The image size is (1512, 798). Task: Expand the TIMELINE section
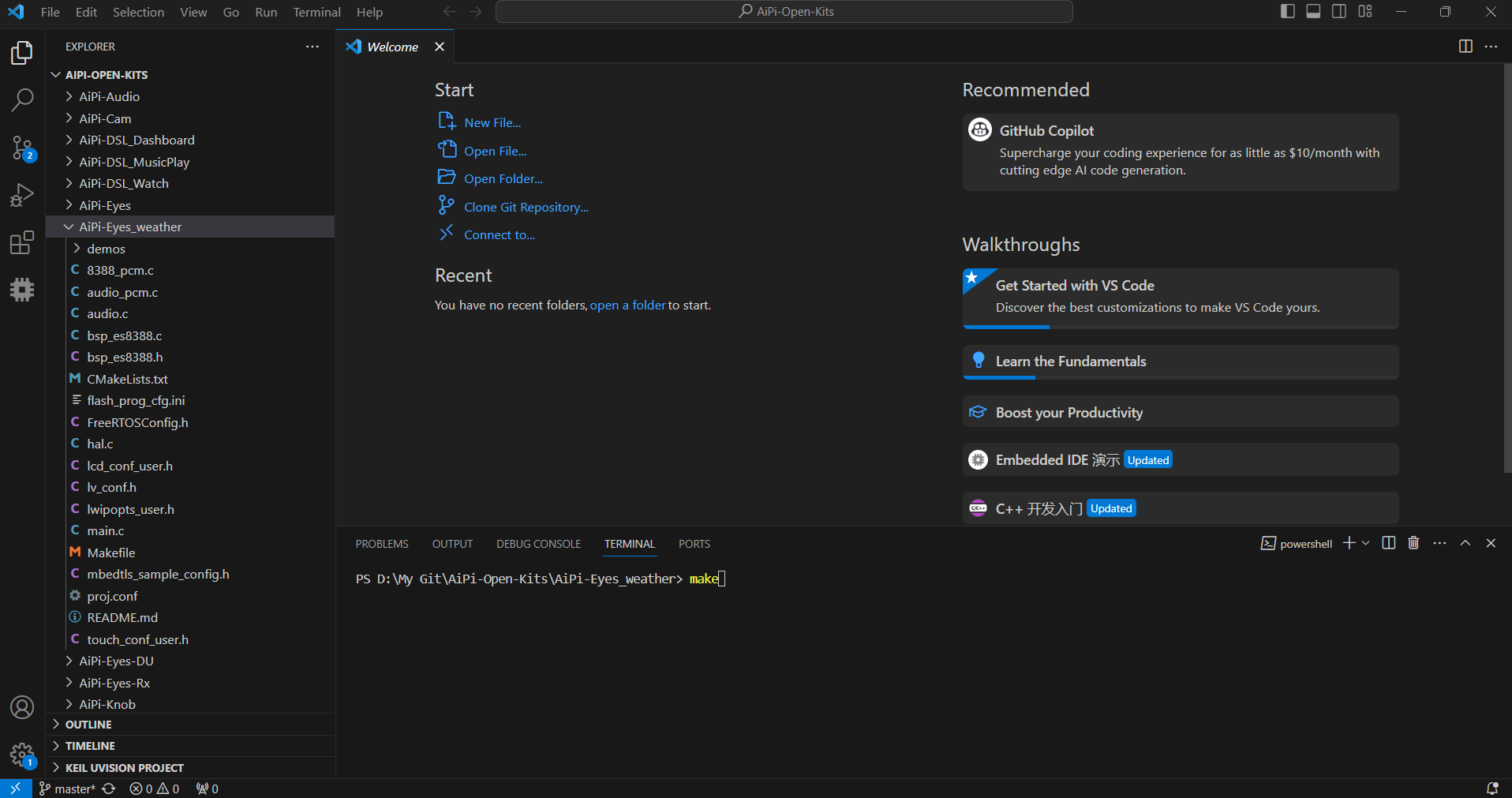190,746
